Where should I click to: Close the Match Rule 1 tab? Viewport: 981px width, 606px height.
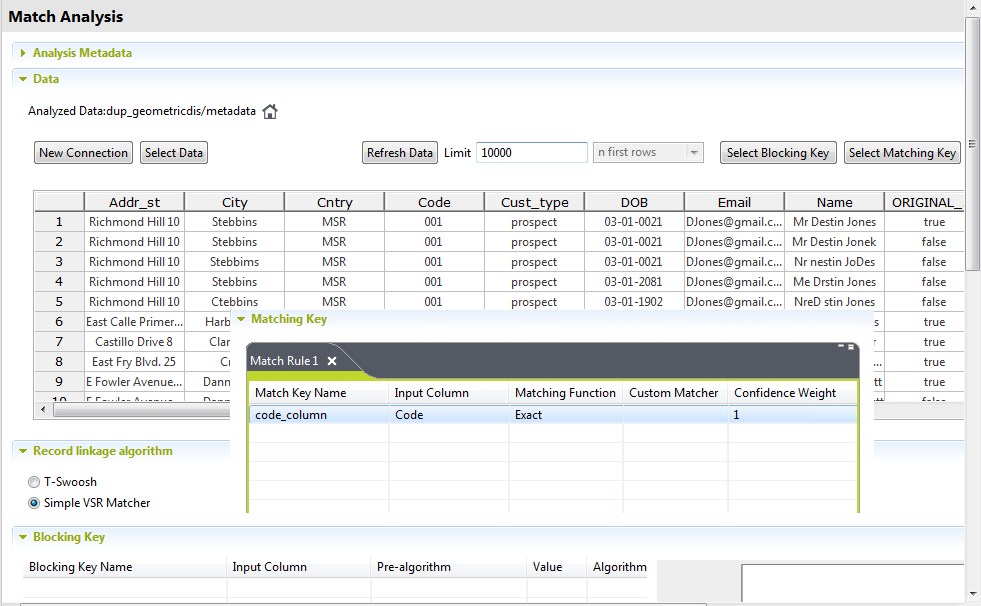point(332,361)
